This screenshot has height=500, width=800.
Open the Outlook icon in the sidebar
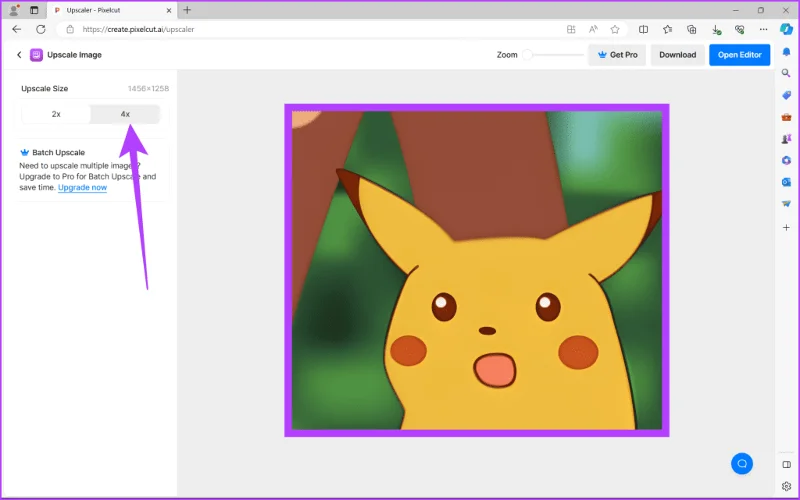pos(786,182)
